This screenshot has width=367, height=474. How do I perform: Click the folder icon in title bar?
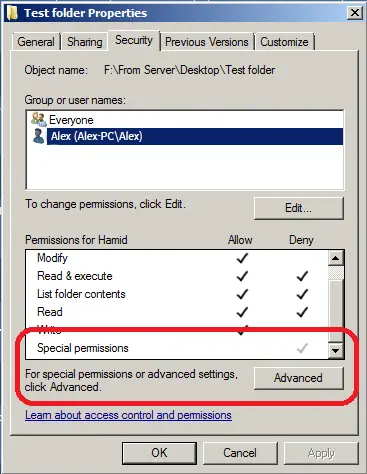pyautogui.click(x=12, y=13)
